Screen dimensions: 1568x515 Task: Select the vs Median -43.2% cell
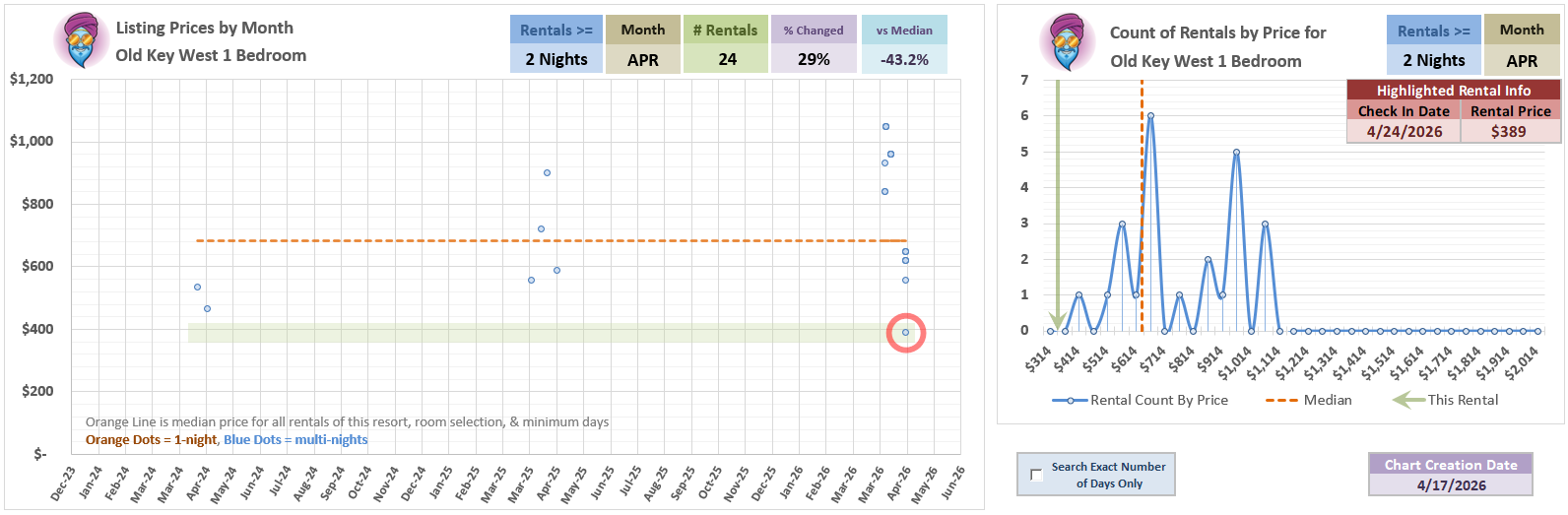tap(904, 59)
